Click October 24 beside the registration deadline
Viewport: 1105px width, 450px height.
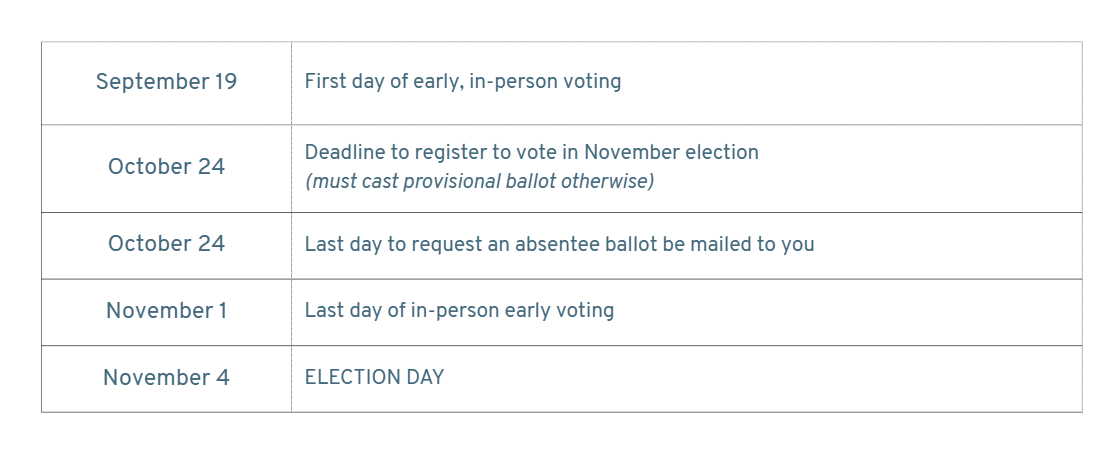[x=166, y=167]
